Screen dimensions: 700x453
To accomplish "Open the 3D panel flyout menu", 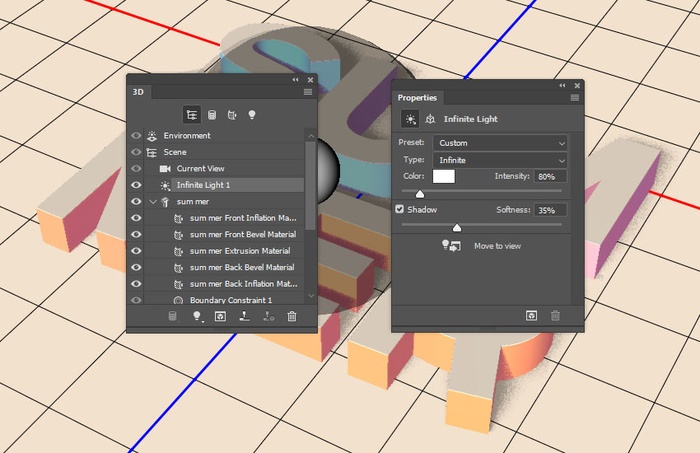I will coord(308,91).
